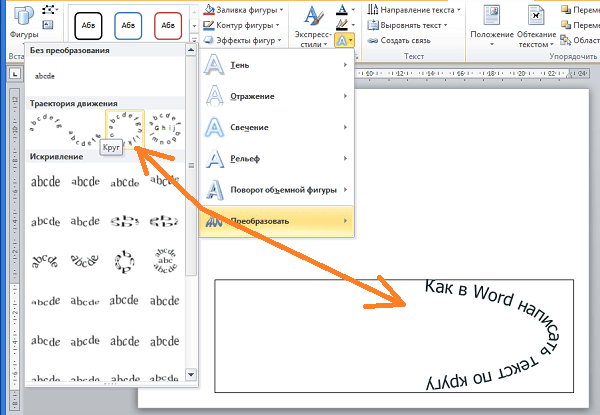Open Свечение glow submenu
The height and width of the screenshot is (415, 600).
(277, 127)
